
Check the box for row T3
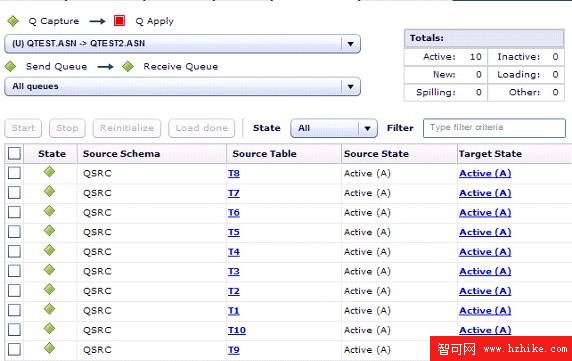(x=14, y=271)
